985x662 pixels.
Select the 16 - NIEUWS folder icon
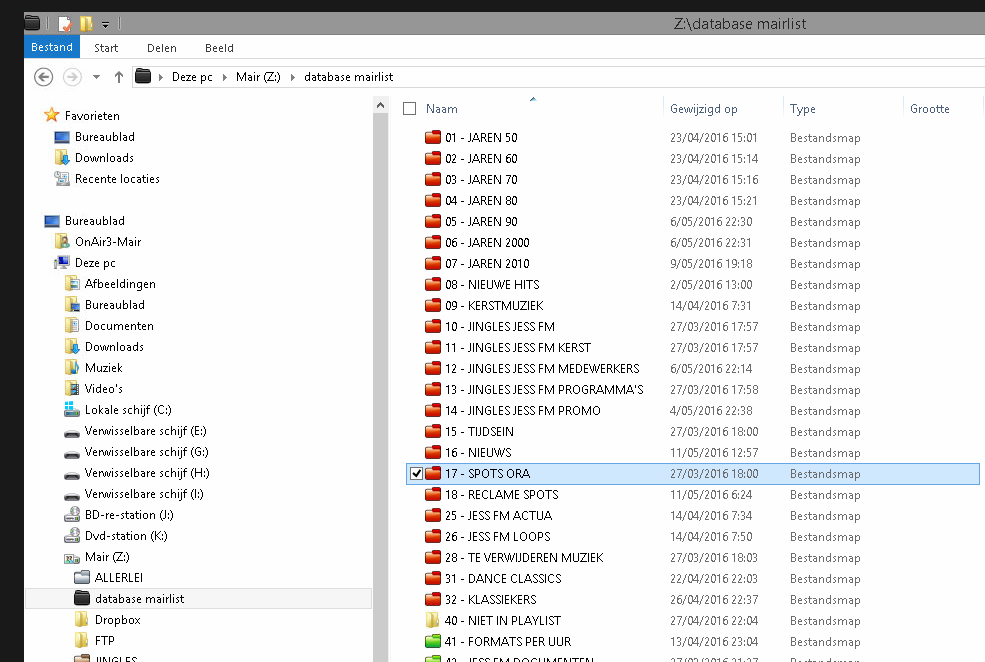coord(433,452)
